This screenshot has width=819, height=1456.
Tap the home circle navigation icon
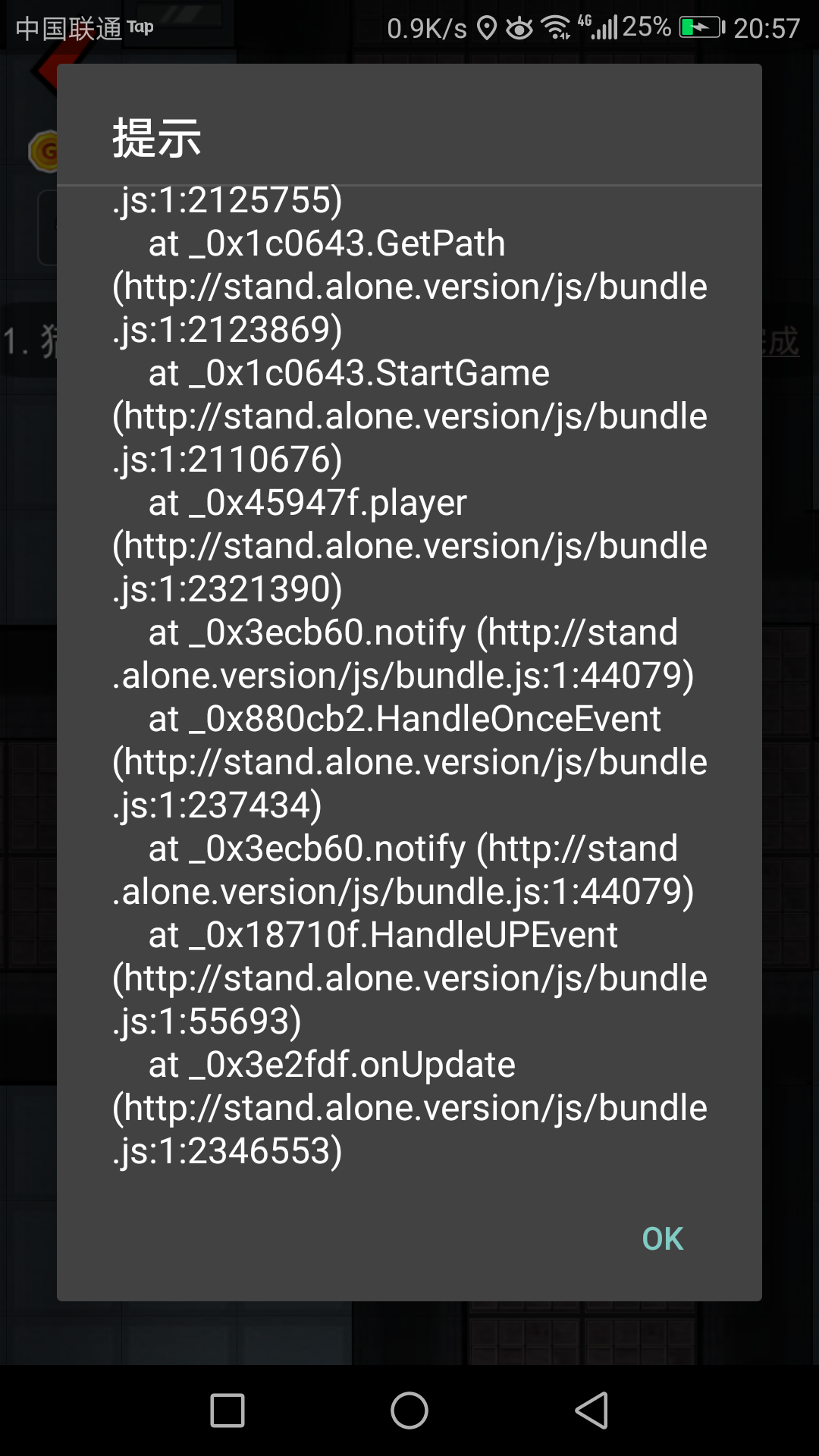coord(409,1410)
